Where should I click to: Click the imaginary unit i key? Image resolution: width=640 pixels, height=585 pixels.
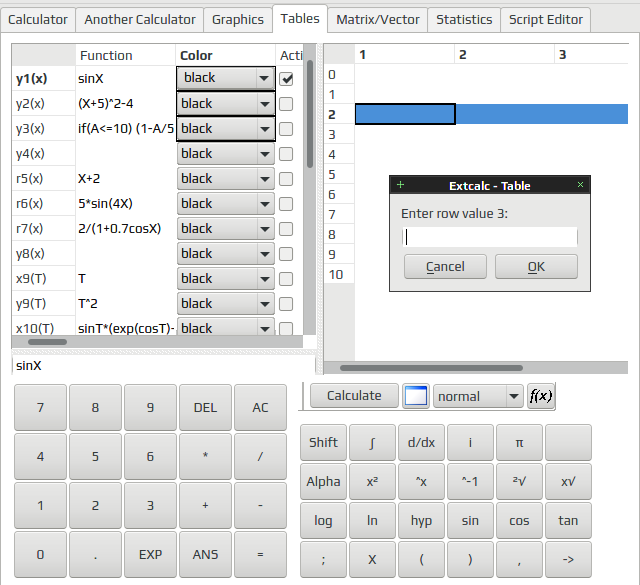470,443
